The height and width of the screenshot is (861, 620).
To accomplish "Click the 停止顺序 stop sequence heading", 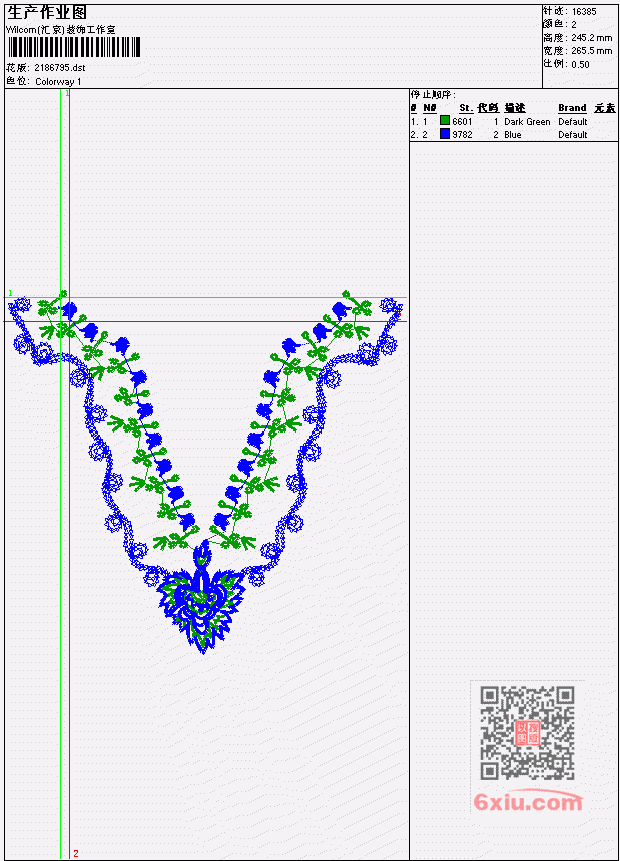I will [x=433, y=95].
